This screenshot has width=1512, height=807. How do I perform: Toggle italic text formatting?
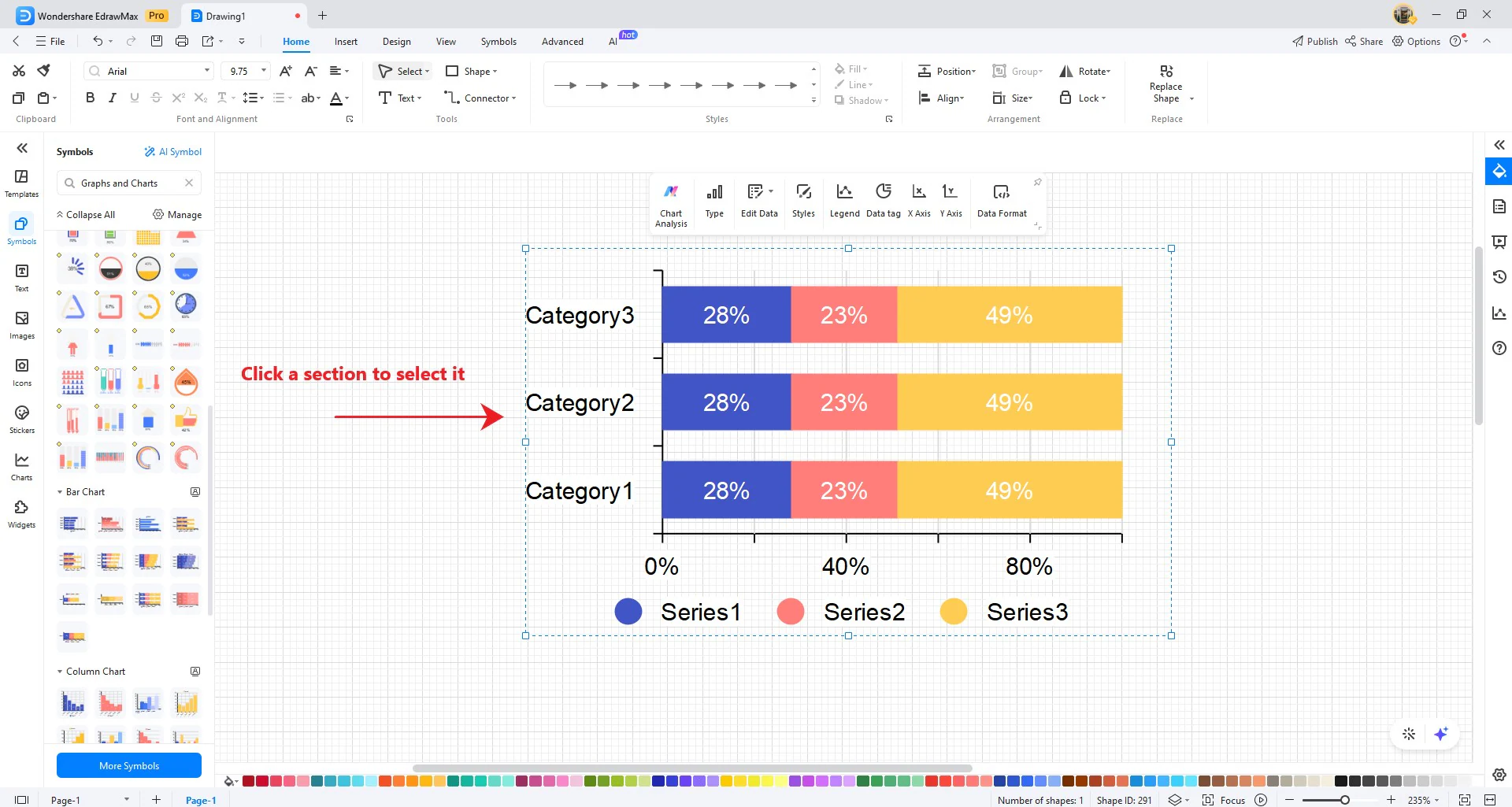point(112,98)
